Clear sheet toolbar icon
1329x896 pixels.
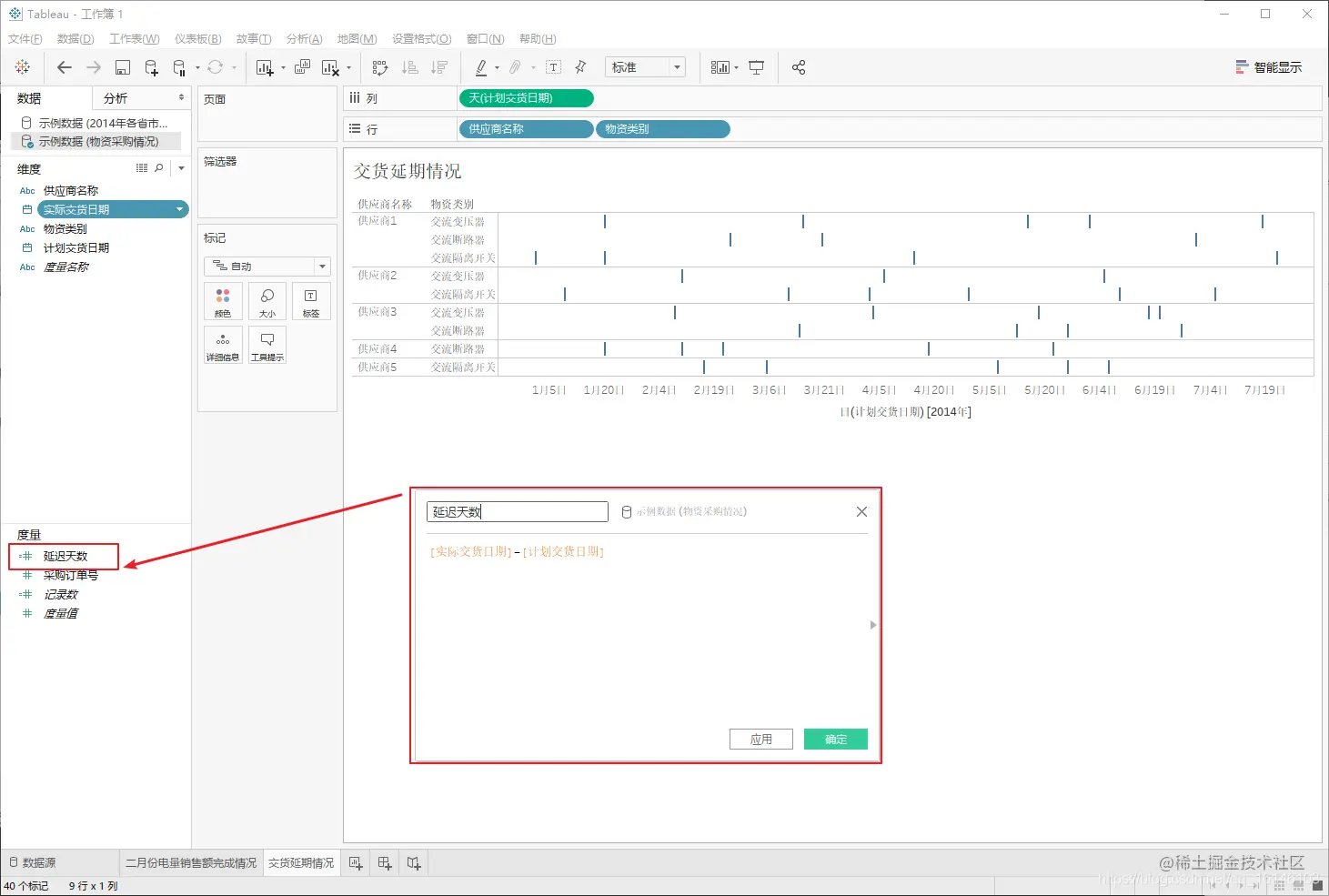(x=330, y=67)
